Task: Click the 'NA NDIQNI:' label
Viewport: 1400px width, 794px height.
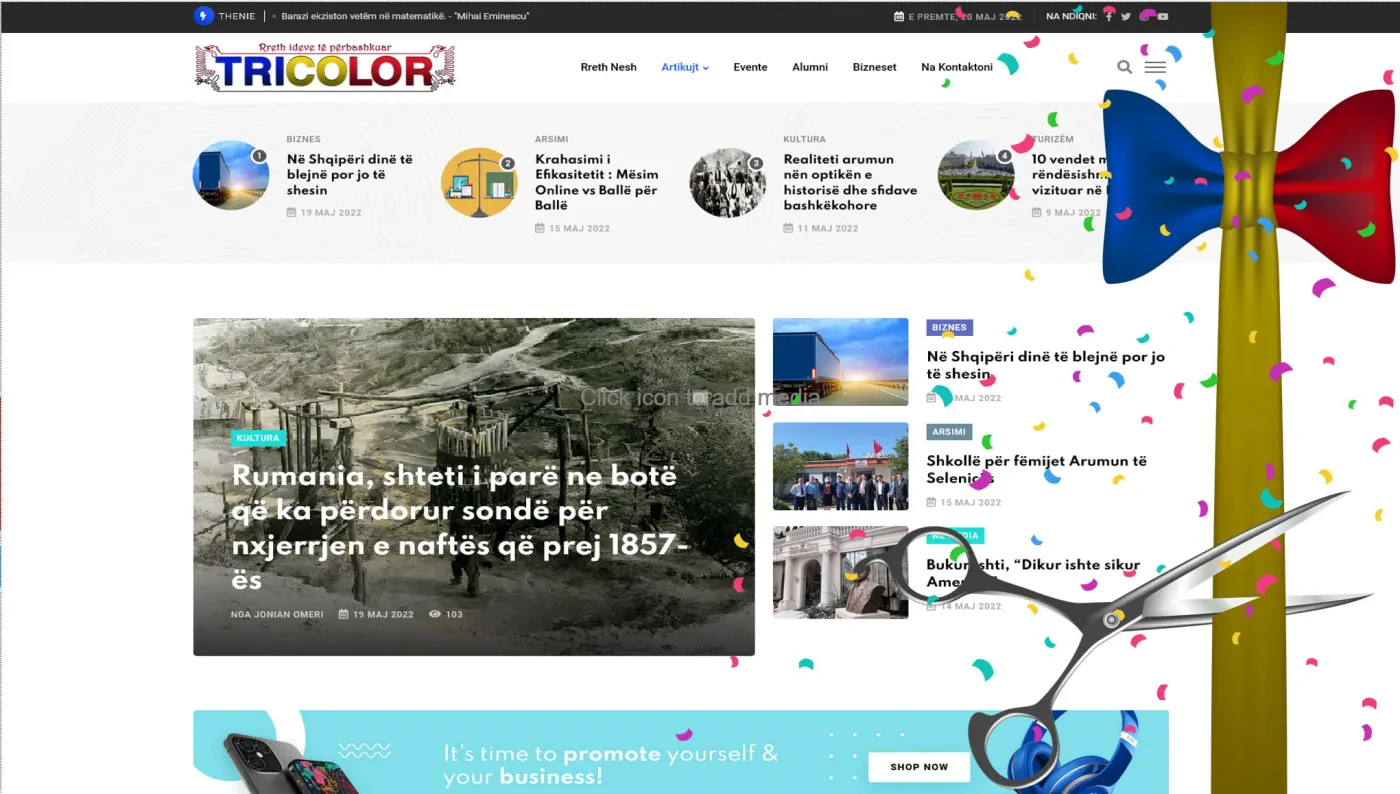Action: pyautogui.click(x=1071, y=16)
